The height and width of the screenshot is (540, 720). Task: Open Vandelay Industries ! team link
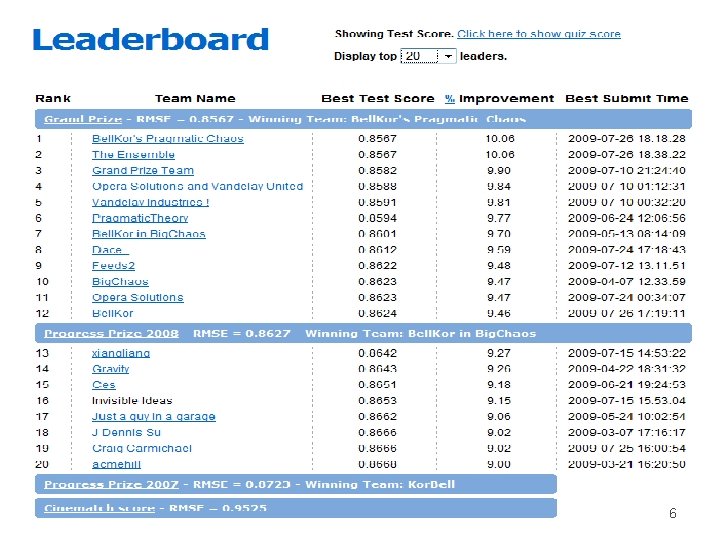150,202
